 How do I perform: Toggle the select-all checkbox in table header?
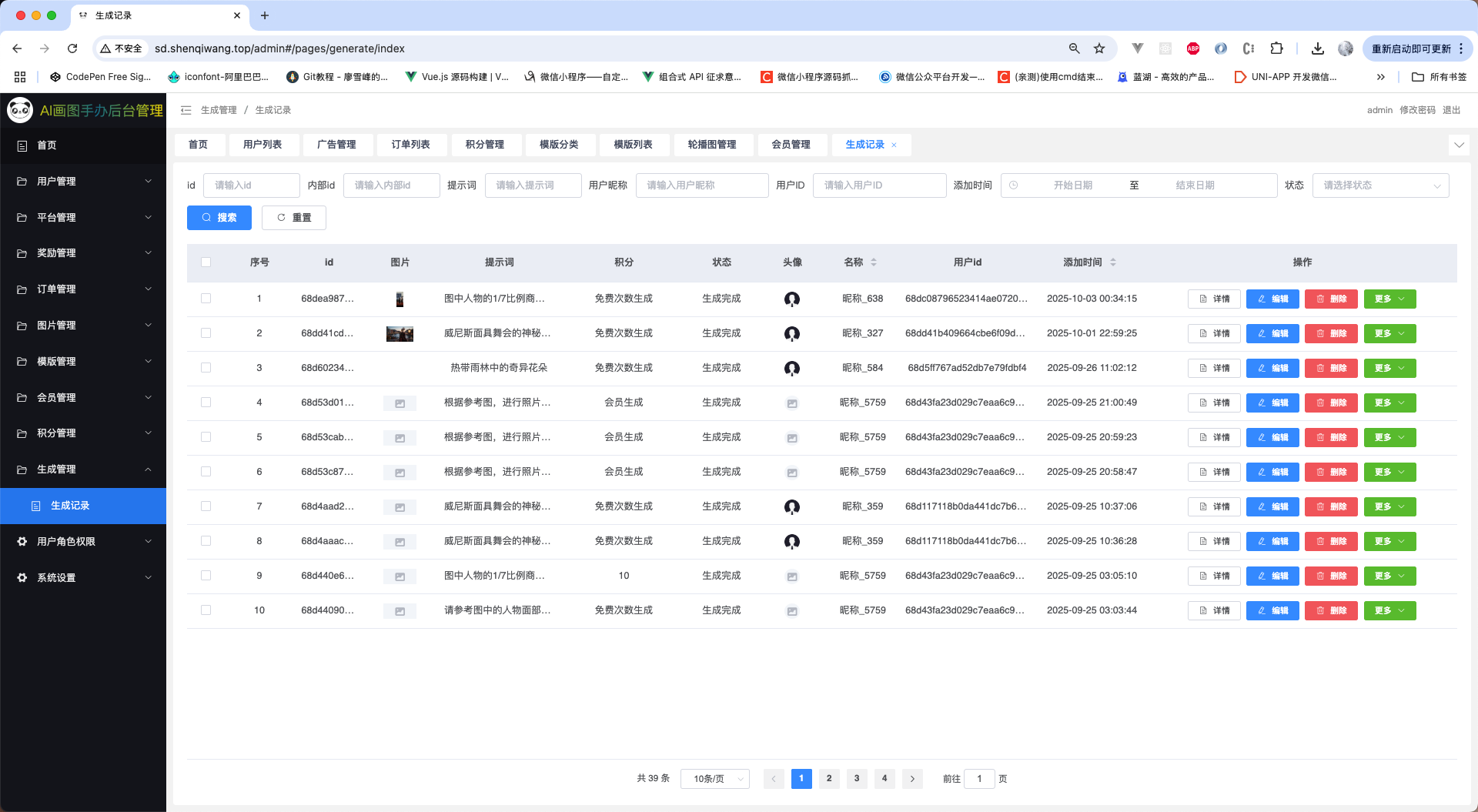click(x=206, y=262)
